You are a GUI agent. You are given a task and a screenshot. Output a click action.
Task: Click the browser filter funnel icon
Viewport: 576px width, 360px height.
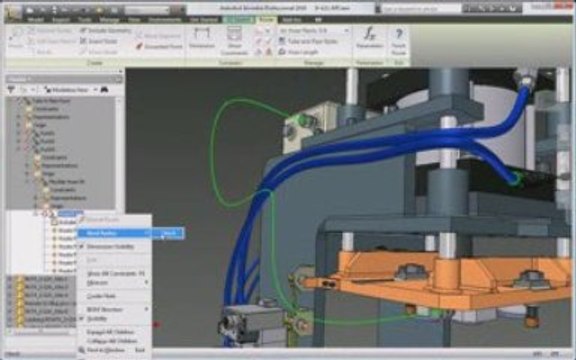(x=11, y=89)
